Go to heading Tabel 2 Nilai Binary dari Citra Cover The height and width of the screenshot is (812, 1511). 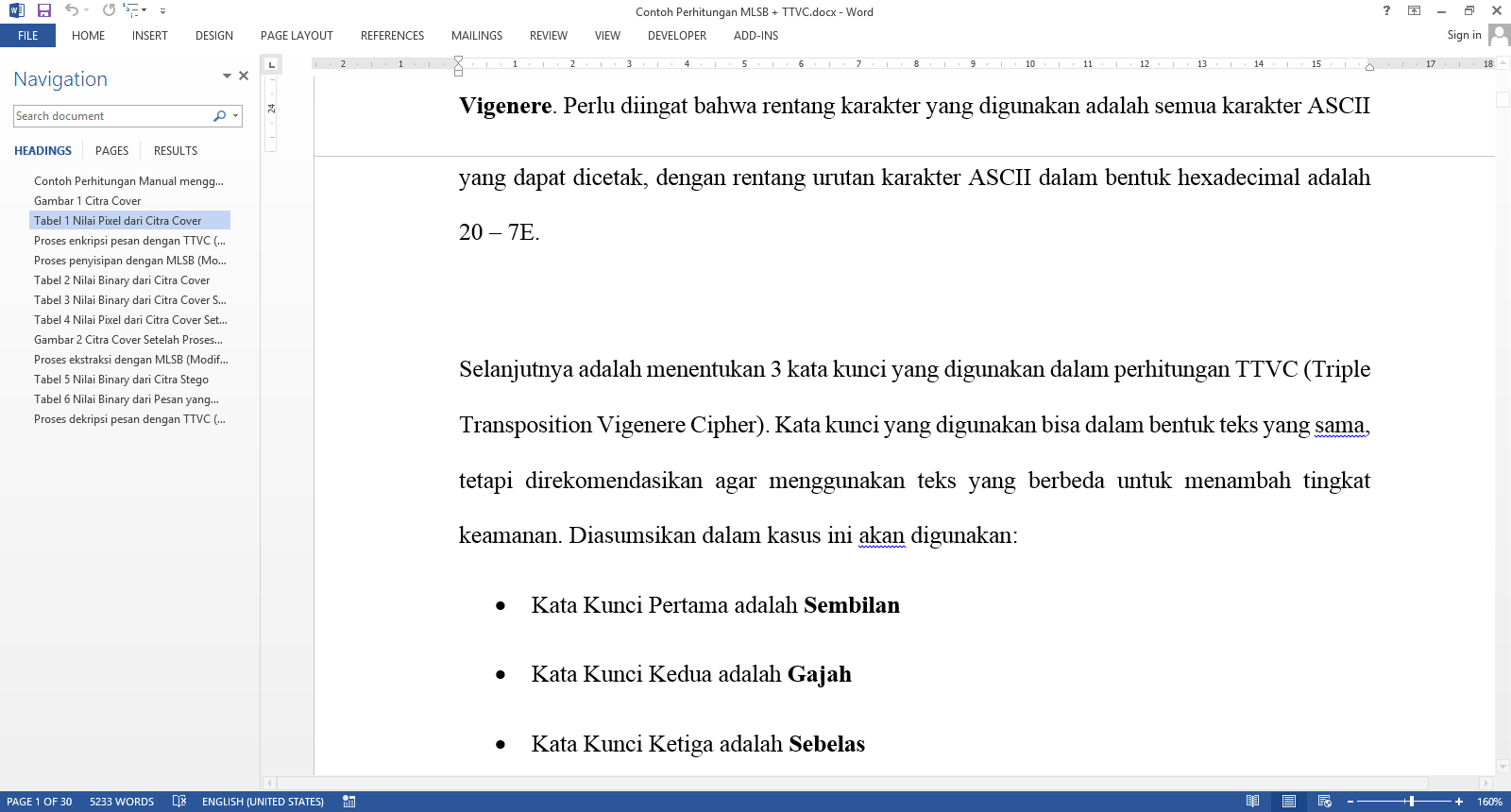pos(122,280)
